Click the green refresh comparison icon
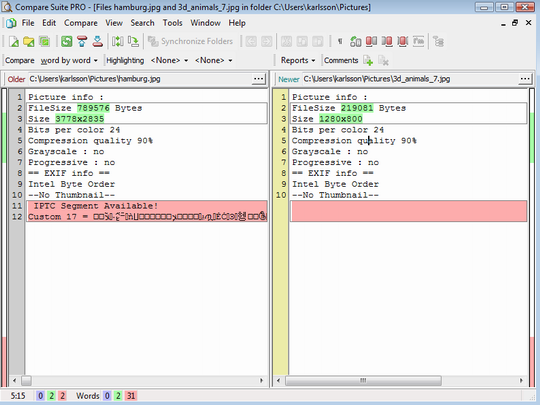 (66, 42)
